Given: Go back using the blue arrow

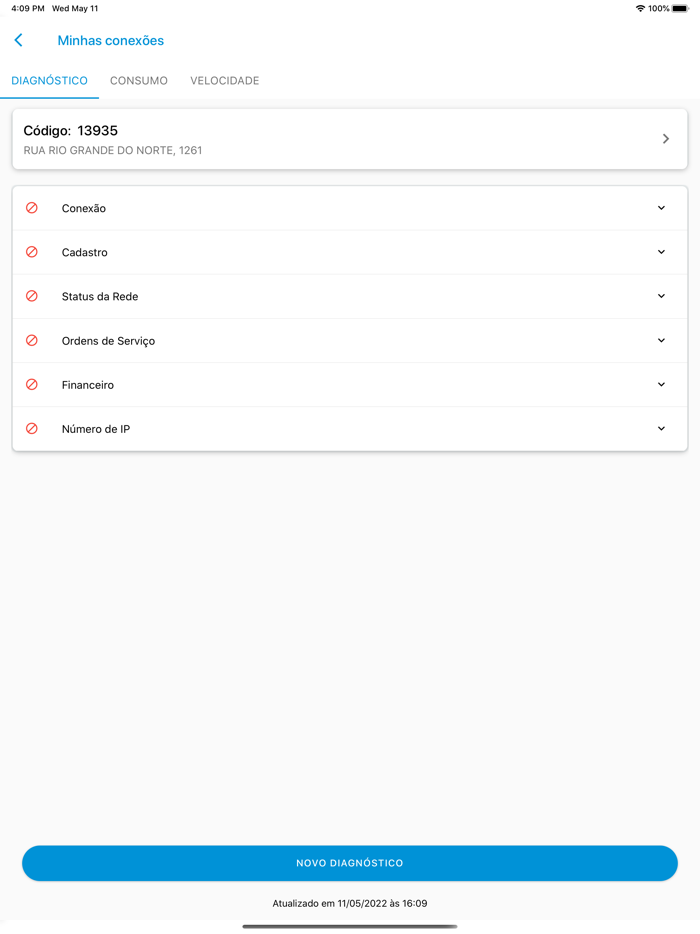Looking at the screenshot, I should click(x=18, y=40).
